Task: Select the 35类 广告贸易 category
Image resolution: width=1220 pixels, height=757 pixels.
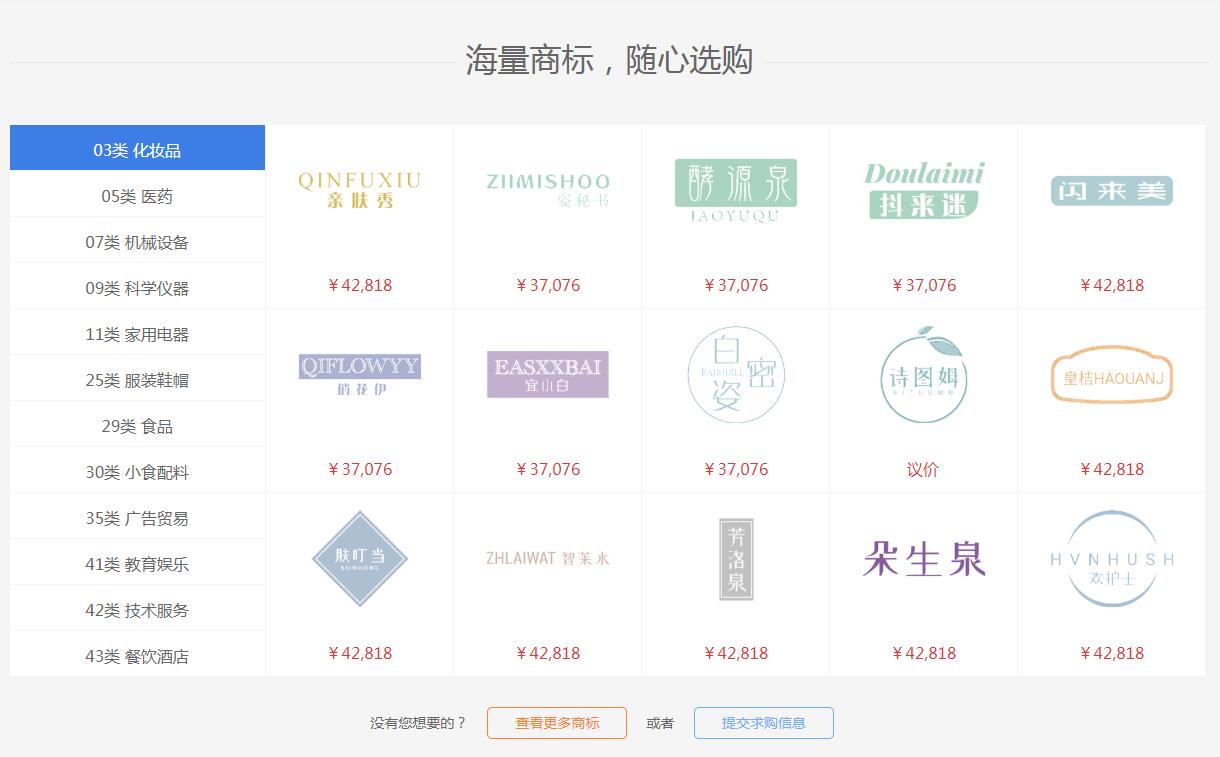Action: click(137, 518)
